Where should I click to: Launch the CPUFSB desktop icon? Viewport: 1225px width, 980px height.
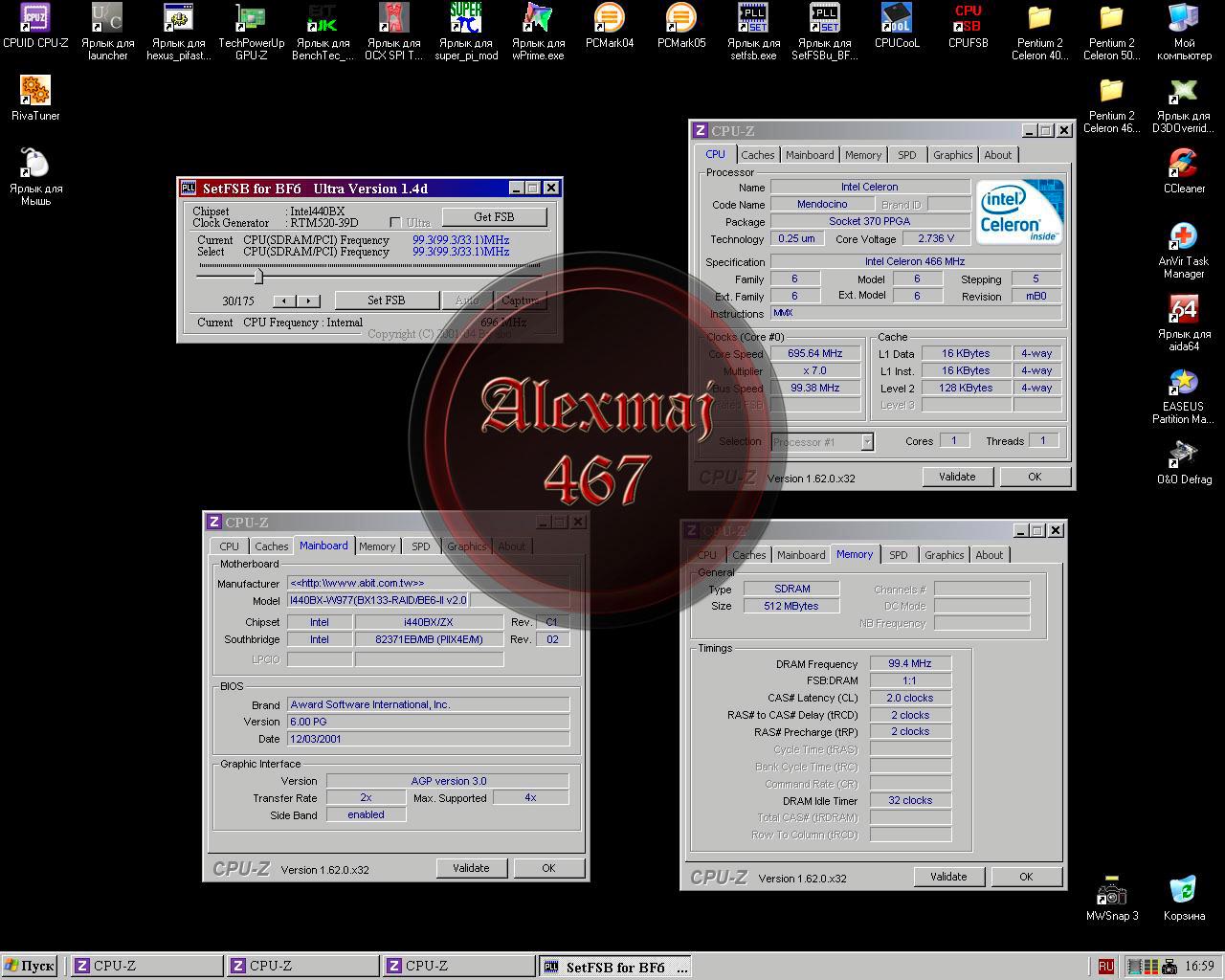[969, 17]
